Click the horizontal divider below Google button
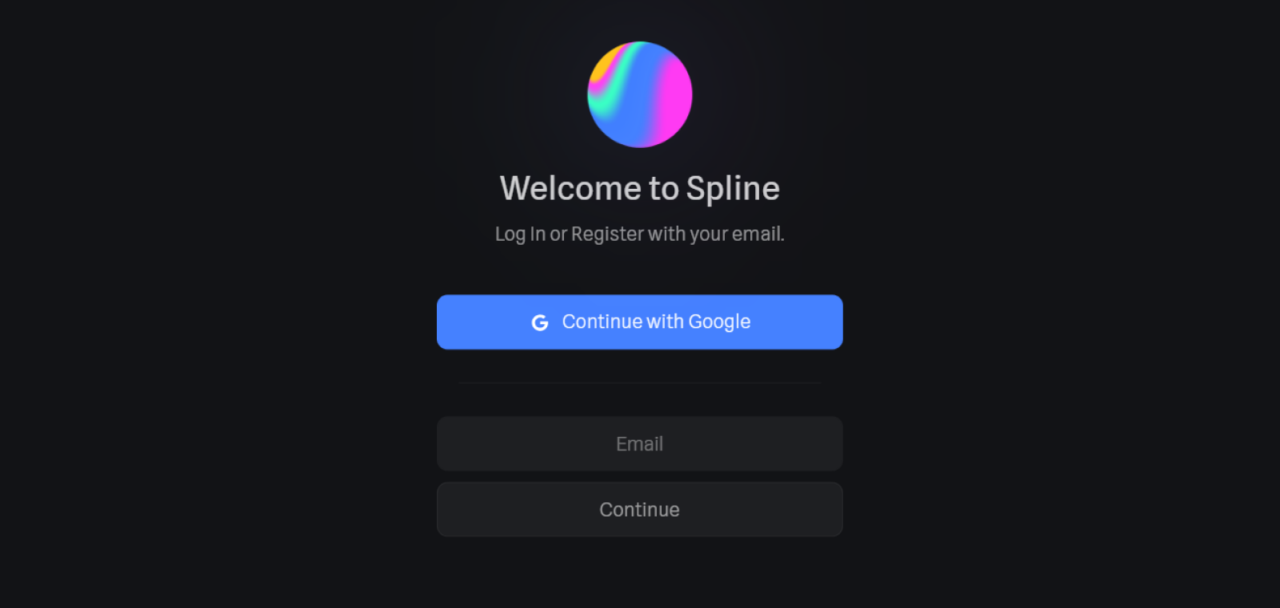1280x608 pixels. point(640,382)
